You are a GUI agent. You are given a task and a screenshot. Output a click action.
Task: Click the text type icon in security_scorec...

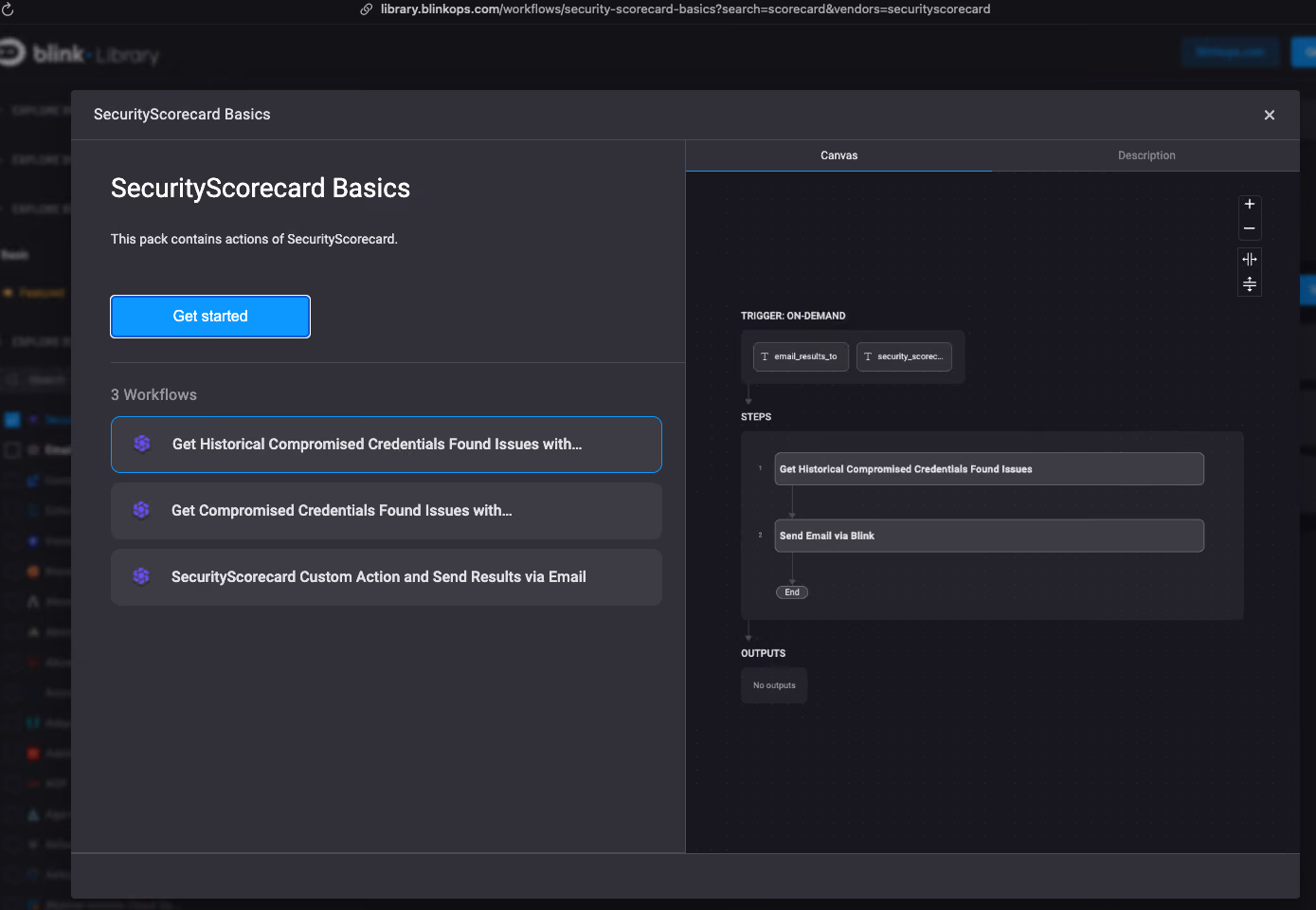pos(868,356)
